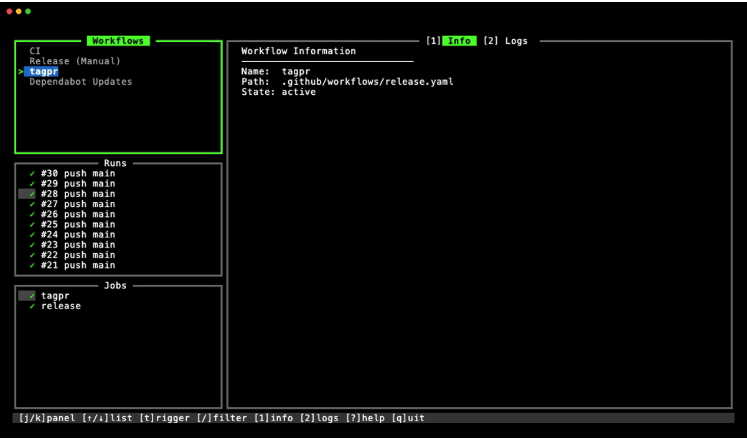Click the success checkmark of run #25
747x439 pixels.
(x=32, y=225)
